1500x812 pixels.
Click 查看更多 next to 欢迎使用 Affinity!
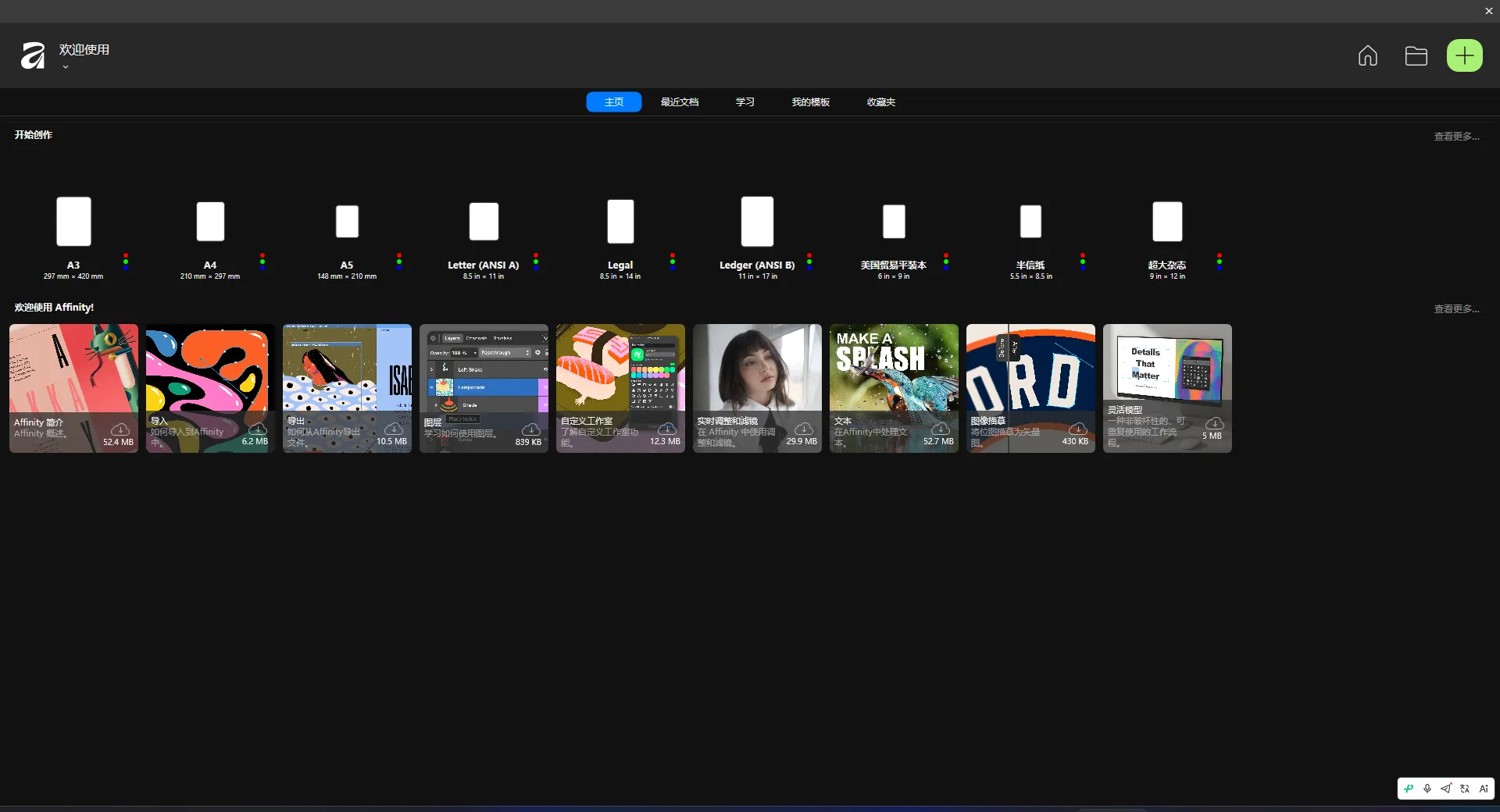coord(1456,308)
